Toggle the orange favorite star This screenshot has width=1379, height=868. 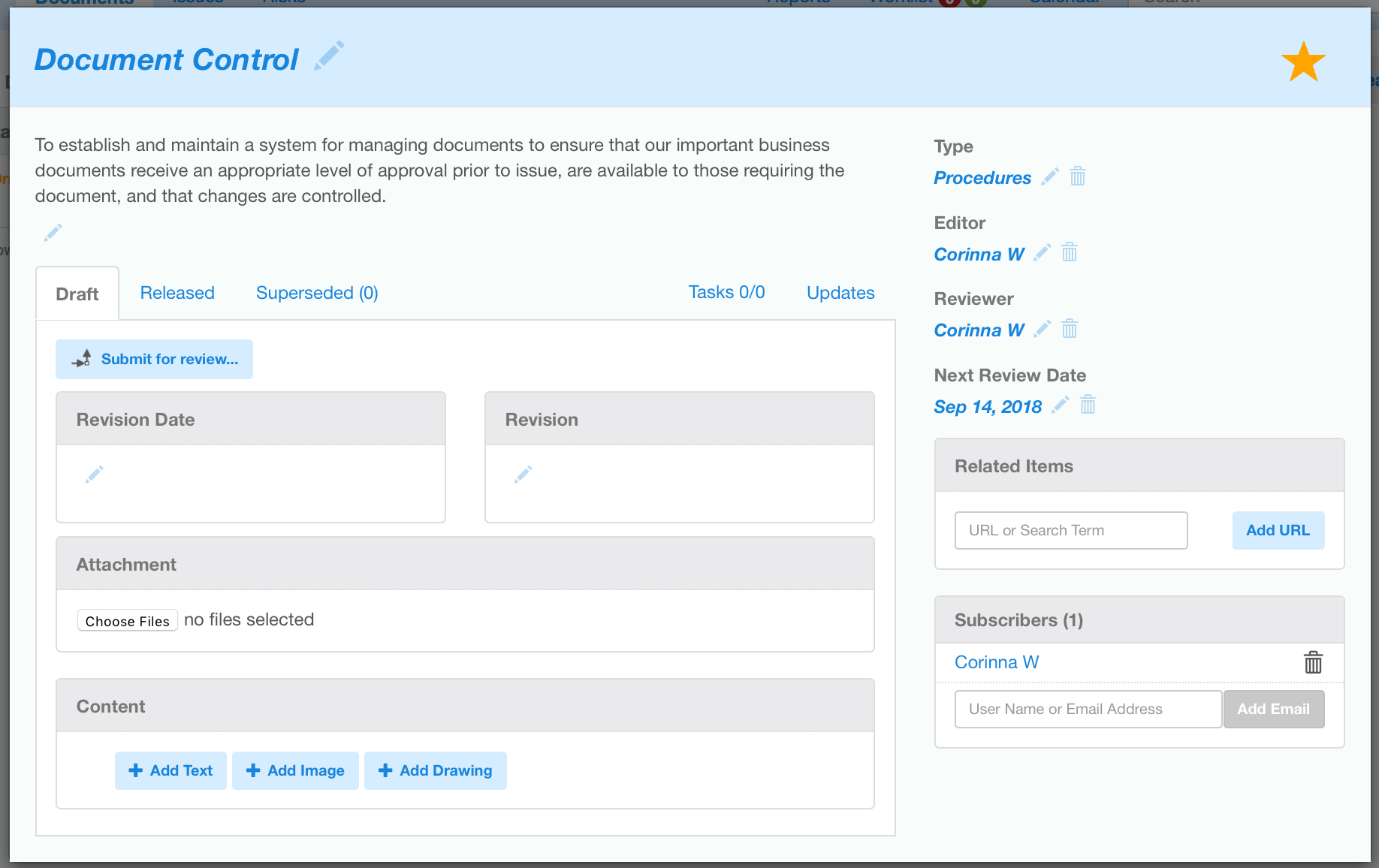pyautogui.click(x=1303, y=62)
